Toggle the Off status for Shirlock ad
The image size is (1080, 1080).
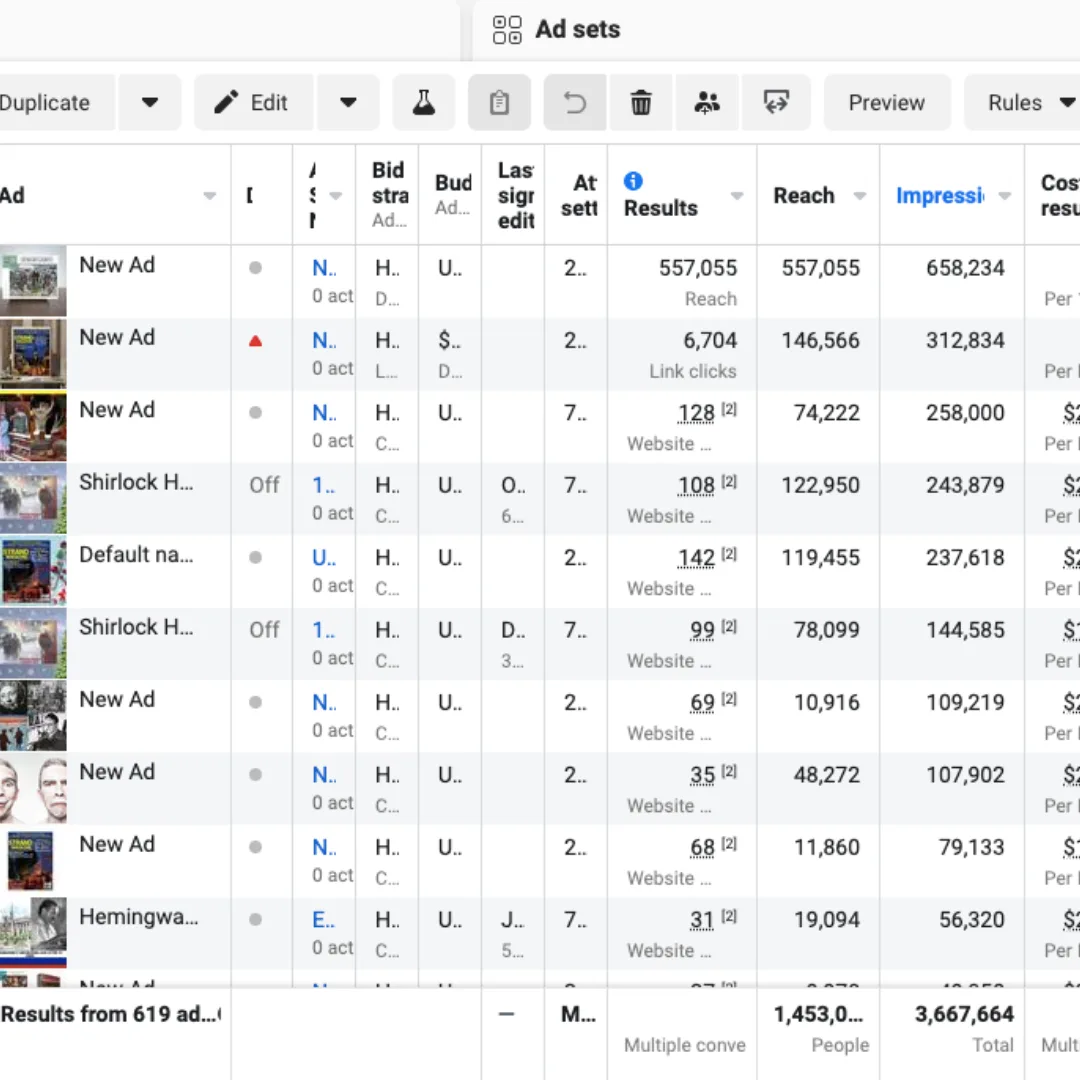pyautogui.click(x=262, y=484)
